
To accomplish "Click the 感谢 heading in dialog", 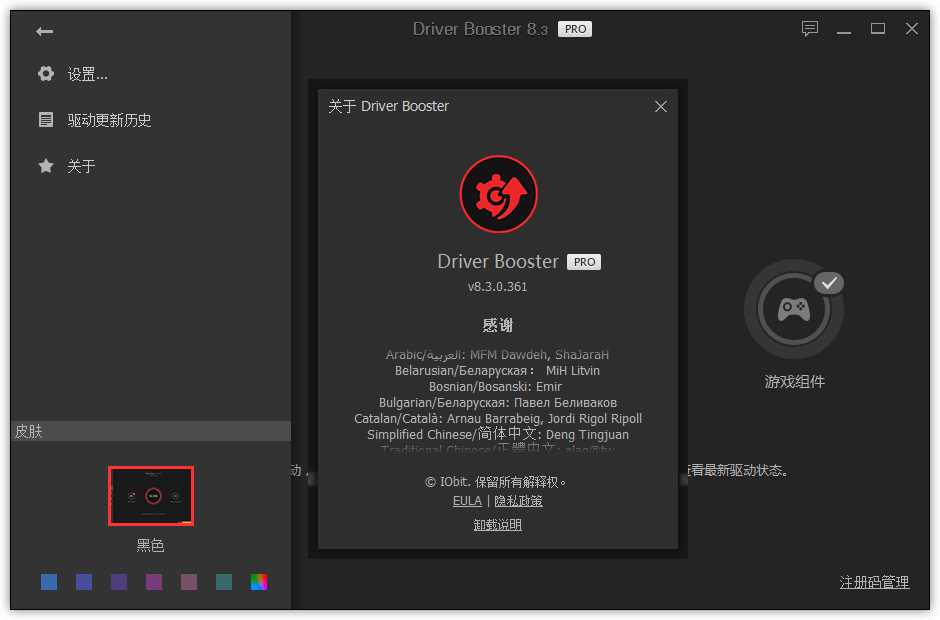I will tap(498, 325).
